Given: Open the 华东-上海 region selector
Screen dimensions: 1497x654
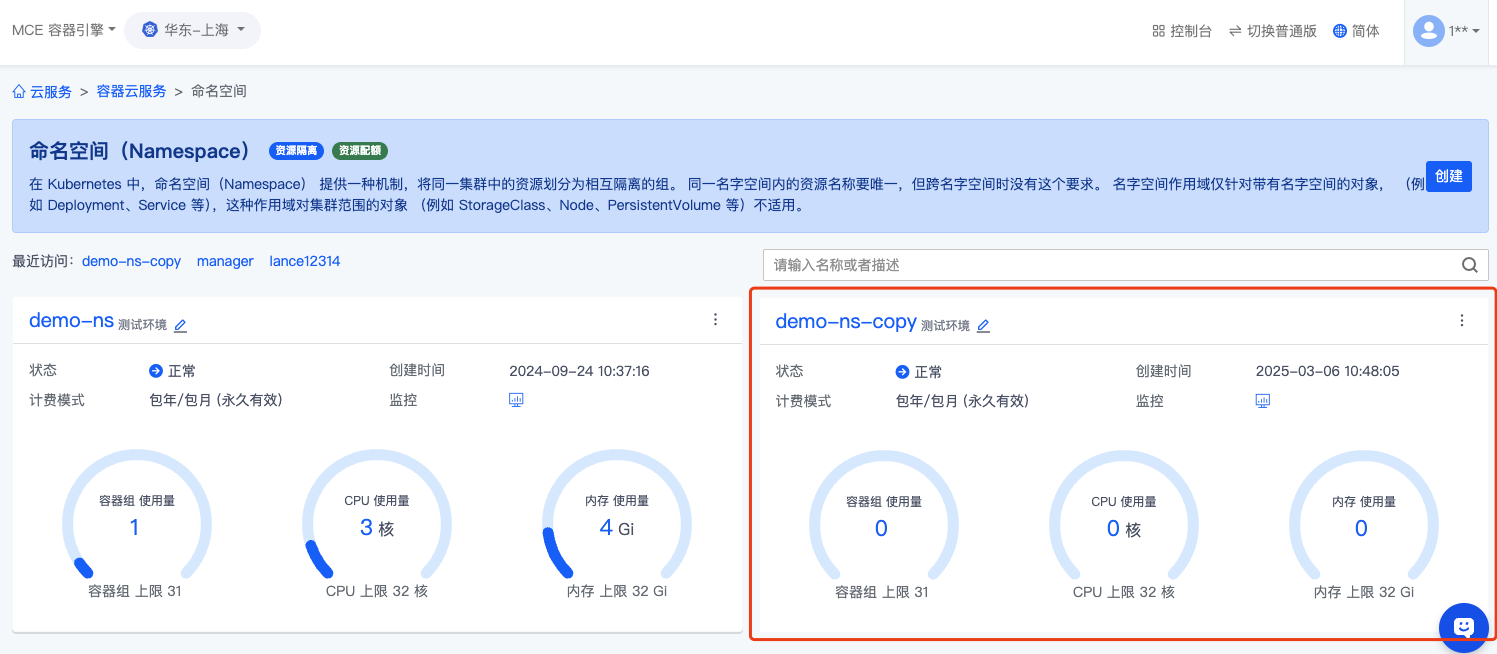Looking at the screenshot, I should (193, 30).
